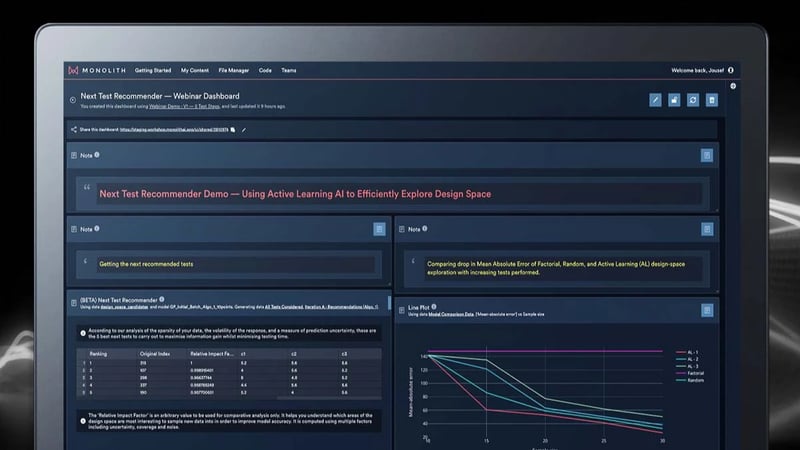Open the shared dashboard URL link
The width and height of the screenshot is (800, 450).
[174, 130]
